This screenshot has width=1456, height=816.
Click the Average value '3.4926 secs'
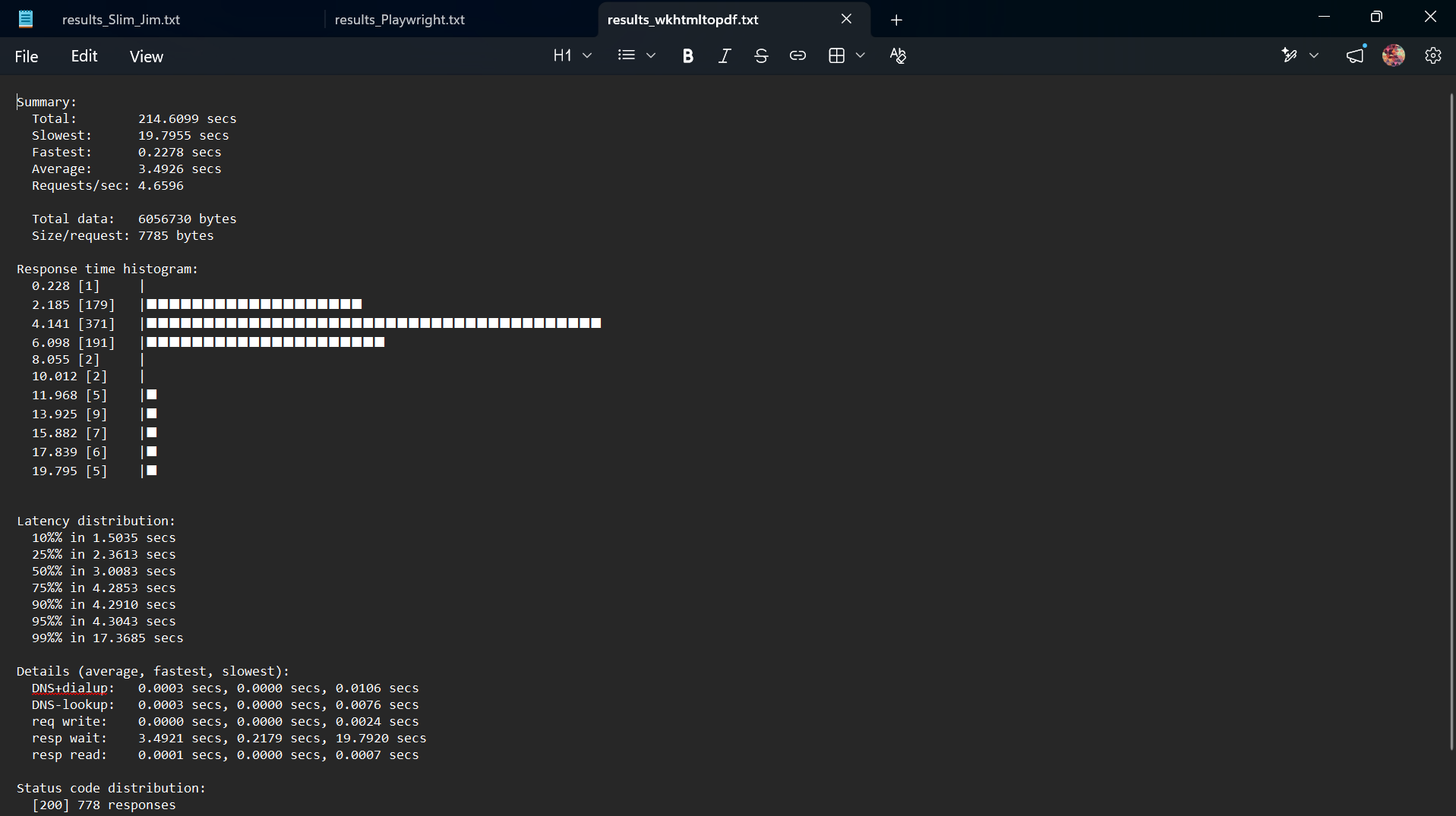pyautogui.click(x=179, y=169)
